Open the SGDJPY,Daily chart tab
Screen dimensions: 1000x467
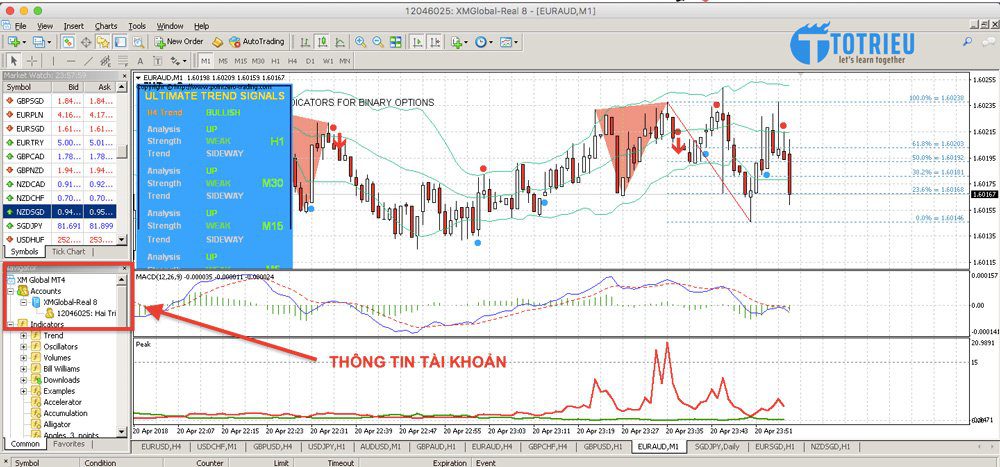coord(717,447)
